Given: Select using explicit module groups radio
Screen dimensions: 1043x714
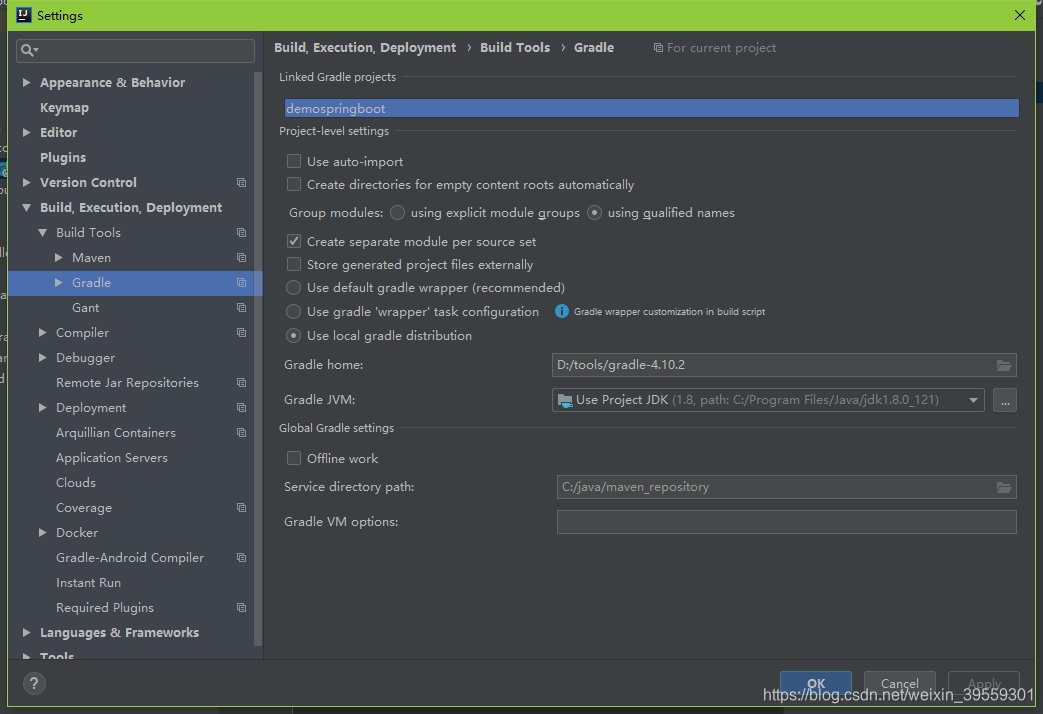Looking at the screenshot, I should point(397,212).
